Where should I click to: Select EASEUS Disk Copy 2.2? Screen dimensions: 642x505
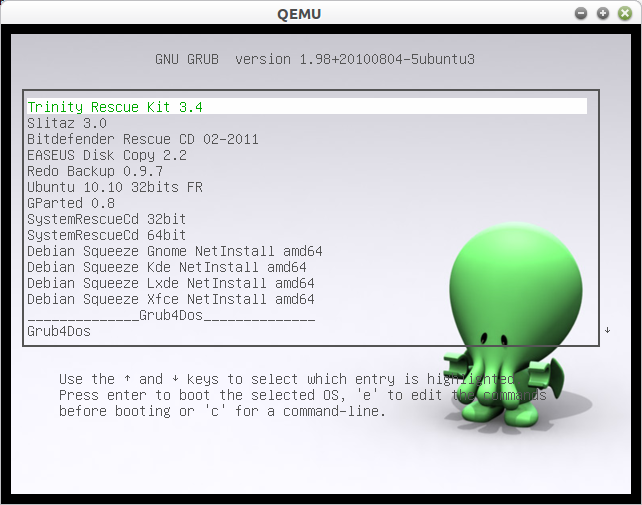[107, 155]
